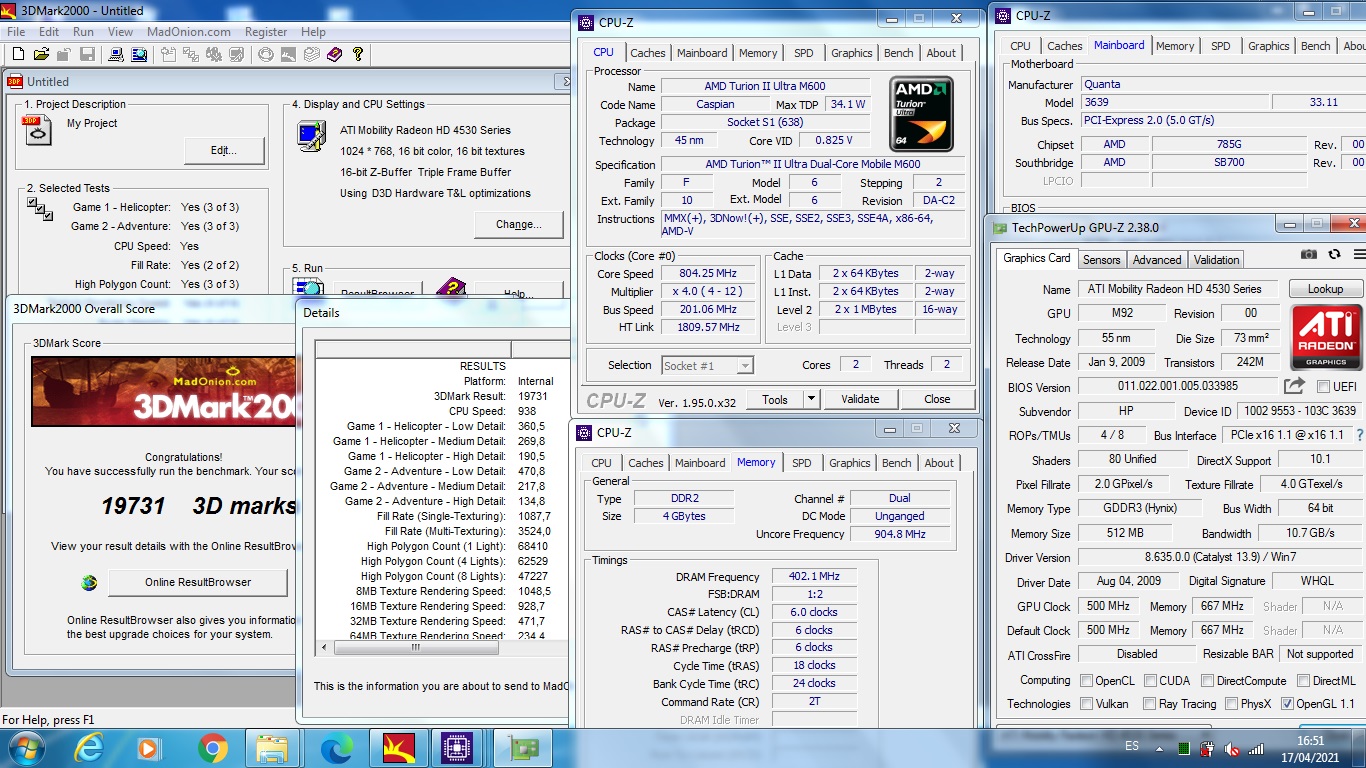Viewport: 1366px width, 768px height.
Task: Click the purple help book toolbar icon
Action: click(x=334, y=54)
